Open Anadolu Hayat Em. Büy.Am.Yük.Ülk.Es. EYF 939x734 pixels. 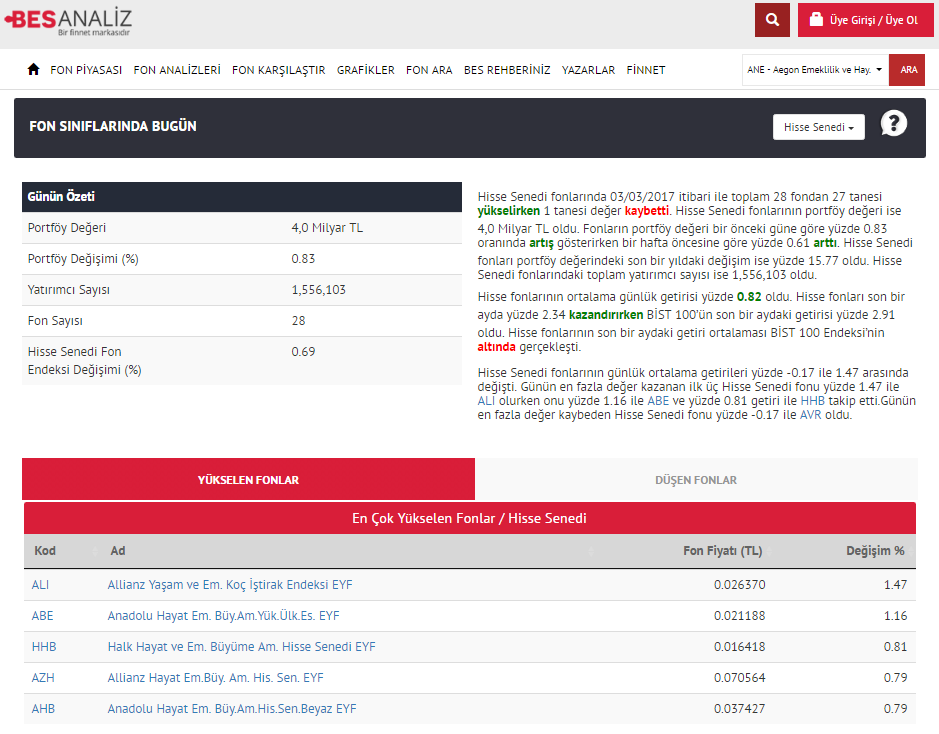(x=223, y=616)
